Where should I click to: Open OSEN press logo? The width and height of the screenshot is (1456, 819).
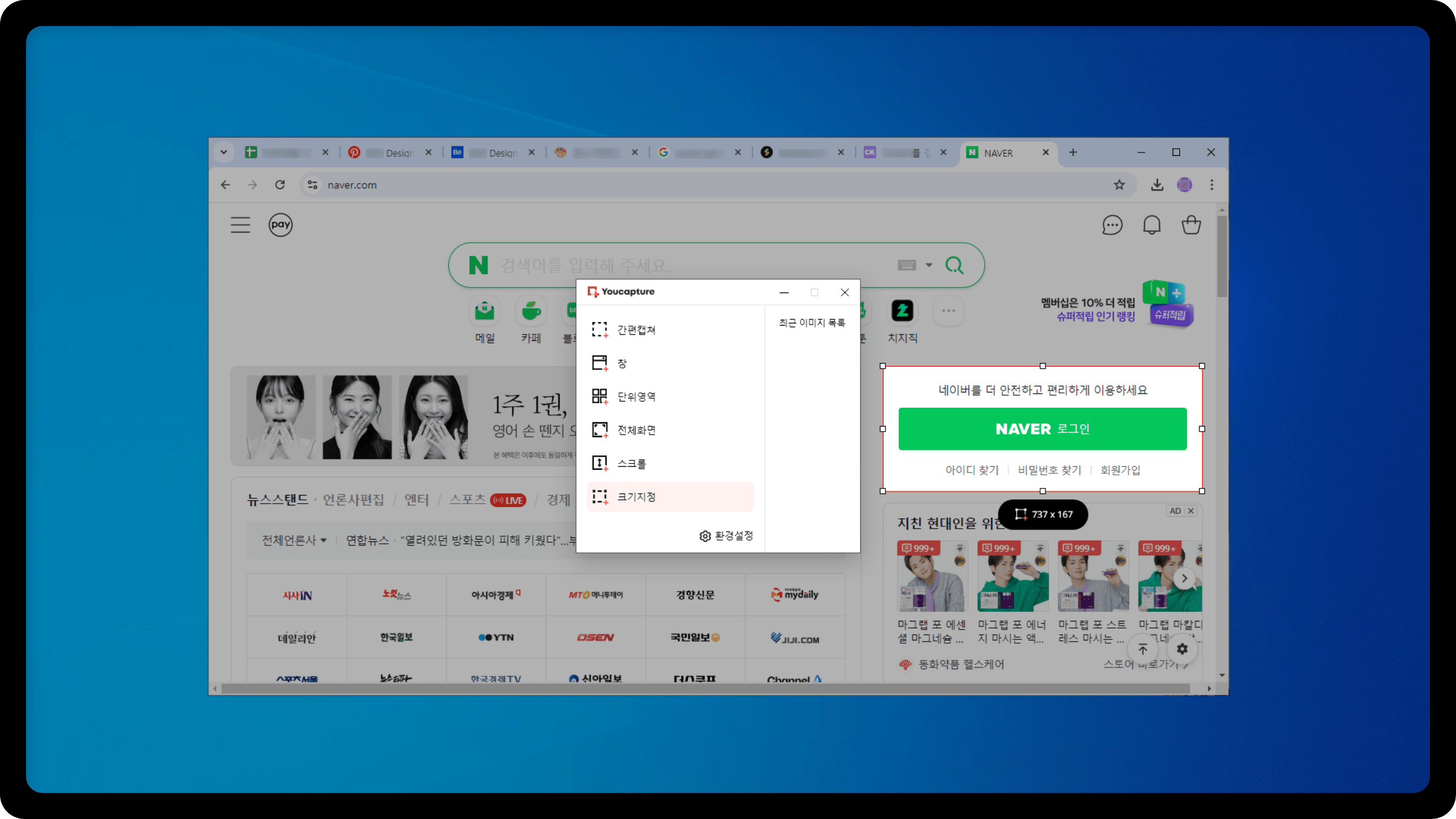click(595, 637)
